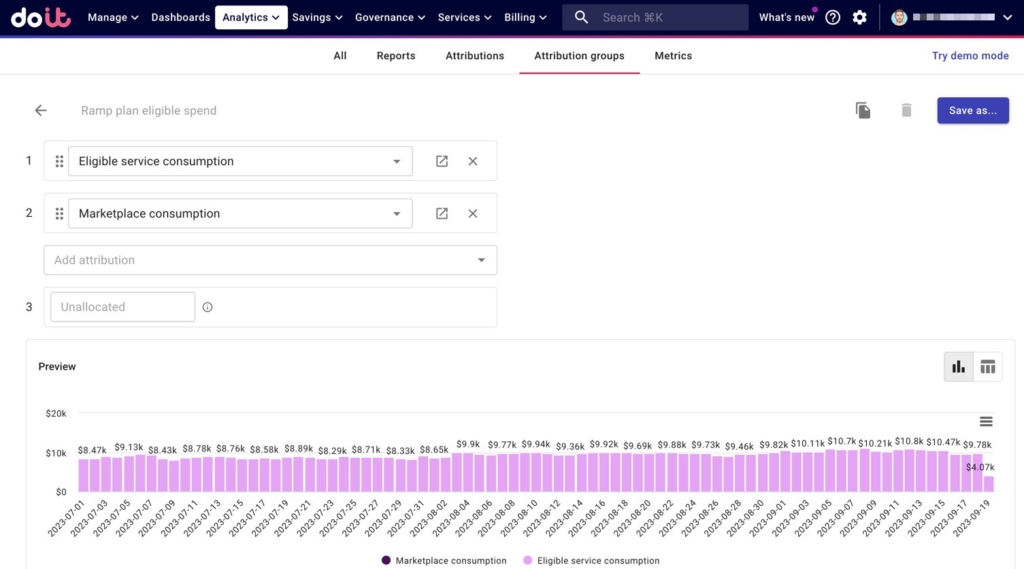Switch preview to table view
Image resolution: width=1024 pixels, height=569 pixels.
tap(988, 367)
